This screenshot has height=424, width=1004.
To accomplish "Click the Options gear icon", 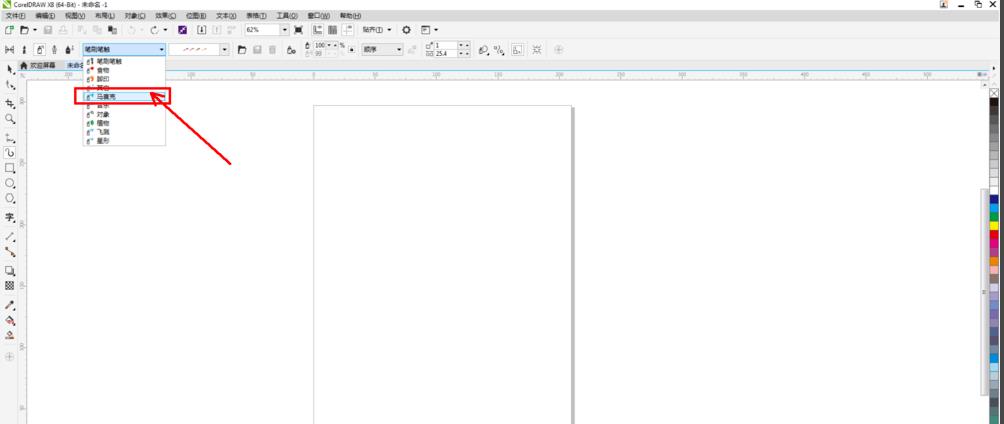I will (406, 30).
